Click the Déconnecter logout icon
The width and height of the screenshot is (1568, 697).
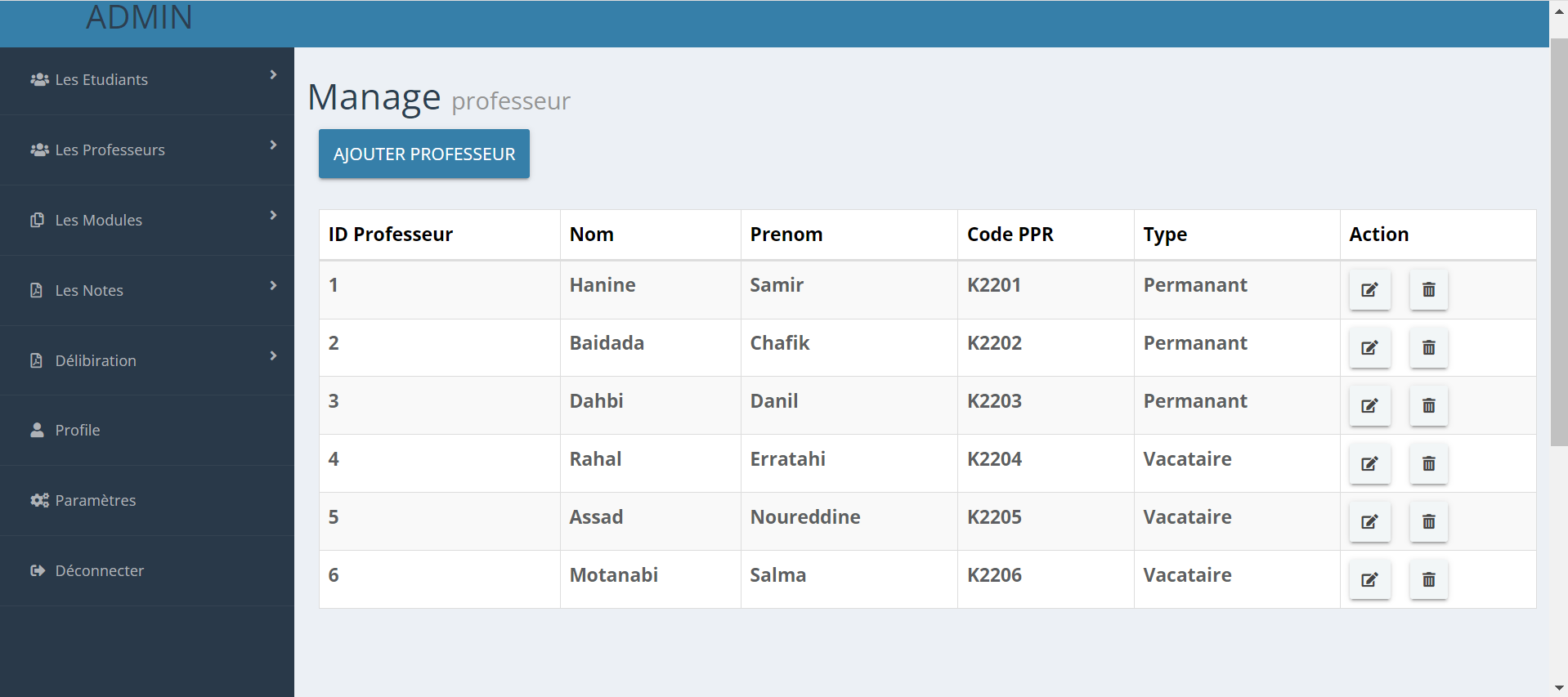(x=38, y=570)
